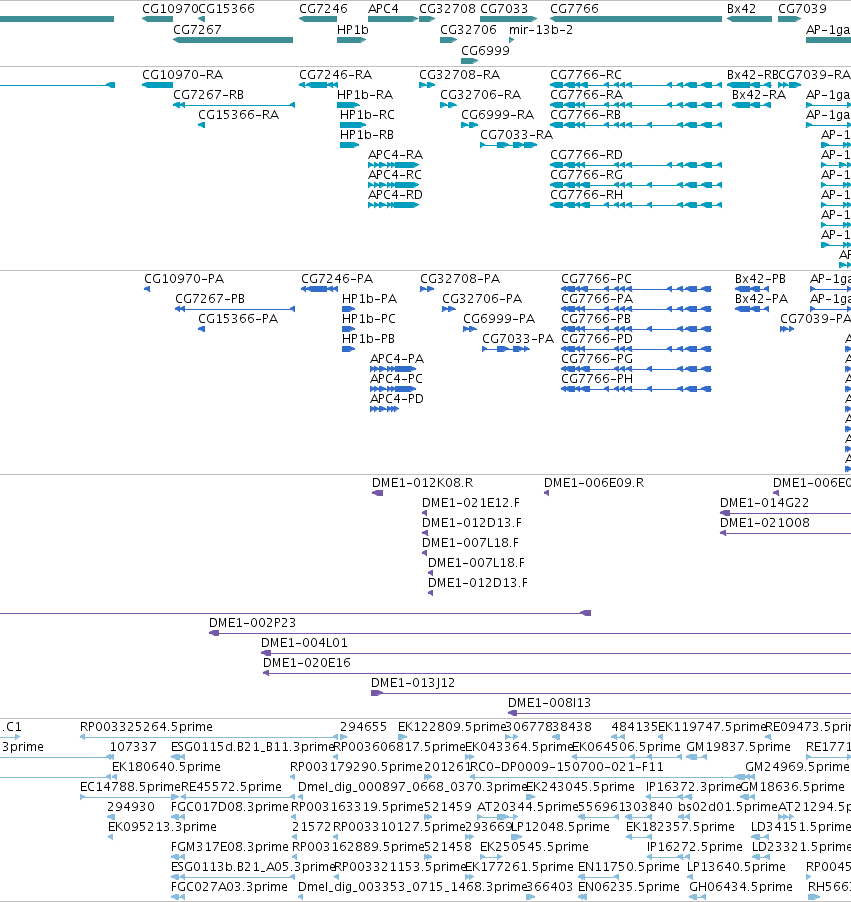Select the CG10970 gene label
Viewport: 851px width, 902px height.
click(x=170, y=9)
